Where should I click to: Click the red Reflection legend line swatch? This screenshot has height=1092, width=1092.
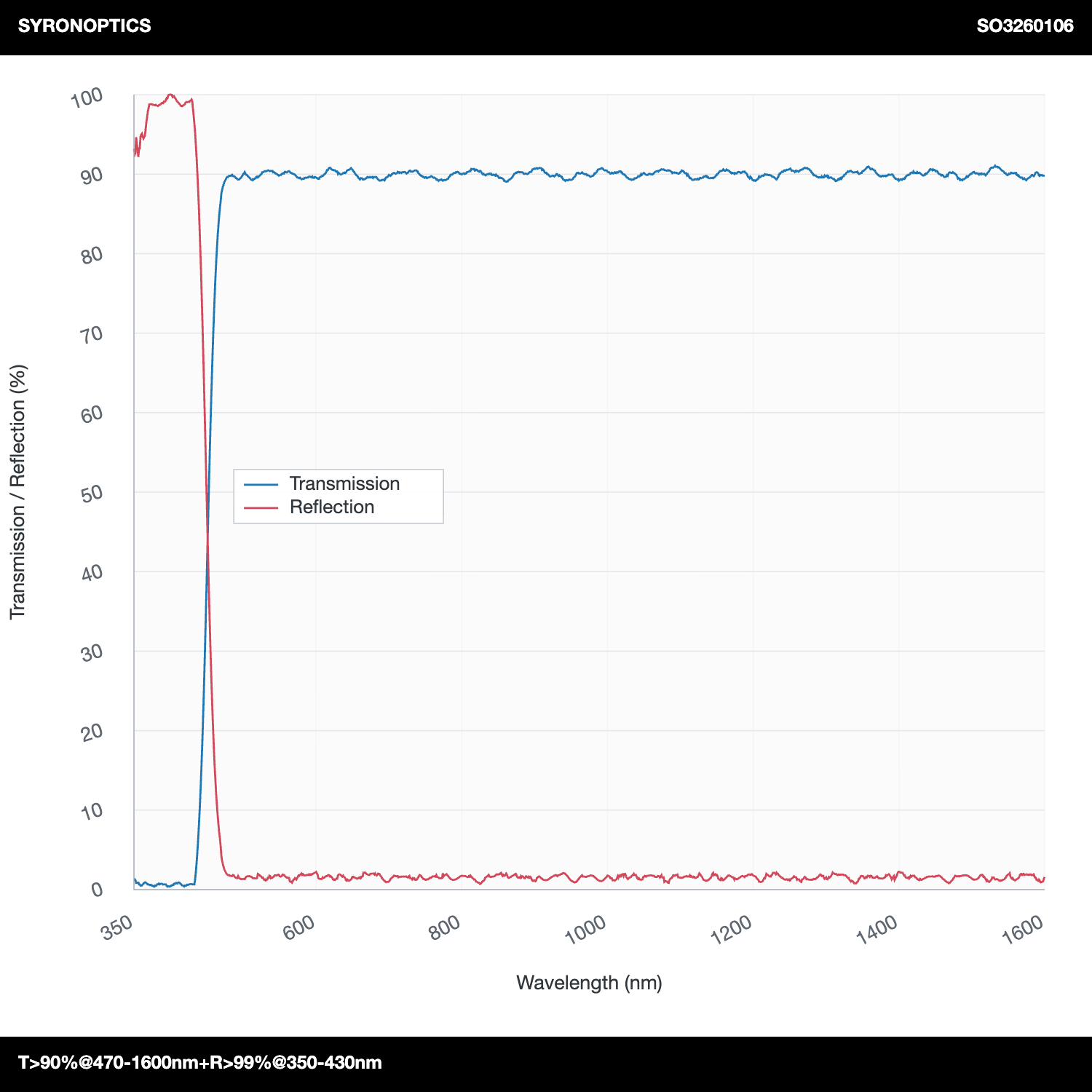(261, 507)
